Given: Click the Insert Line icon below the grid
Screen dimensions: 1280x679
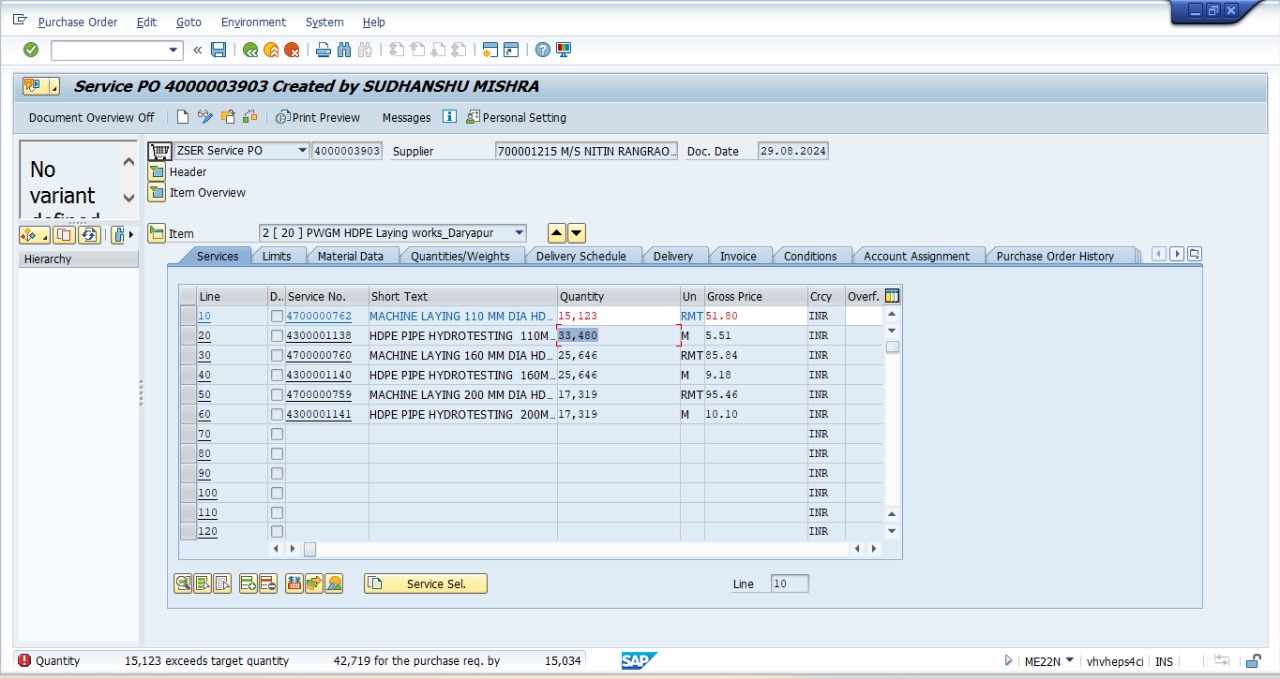Looking at the screenshot, I should click(x=248, y=584).
